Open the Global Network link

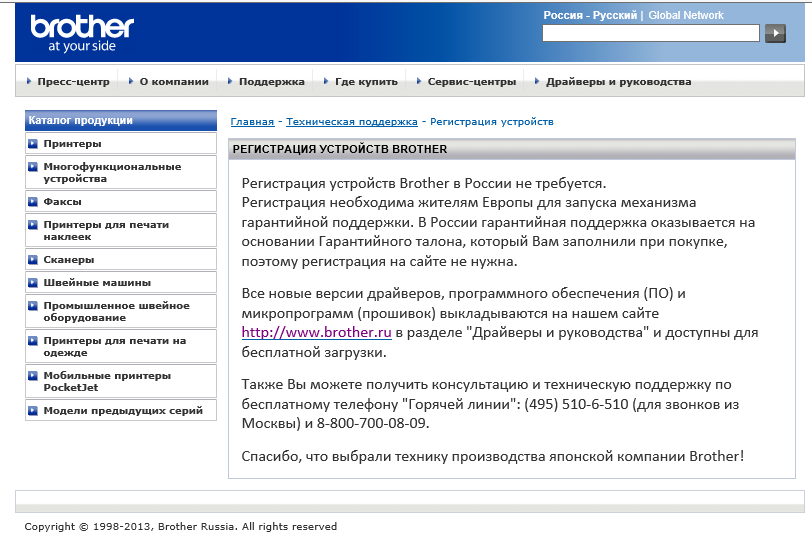[x=686, y=15]
